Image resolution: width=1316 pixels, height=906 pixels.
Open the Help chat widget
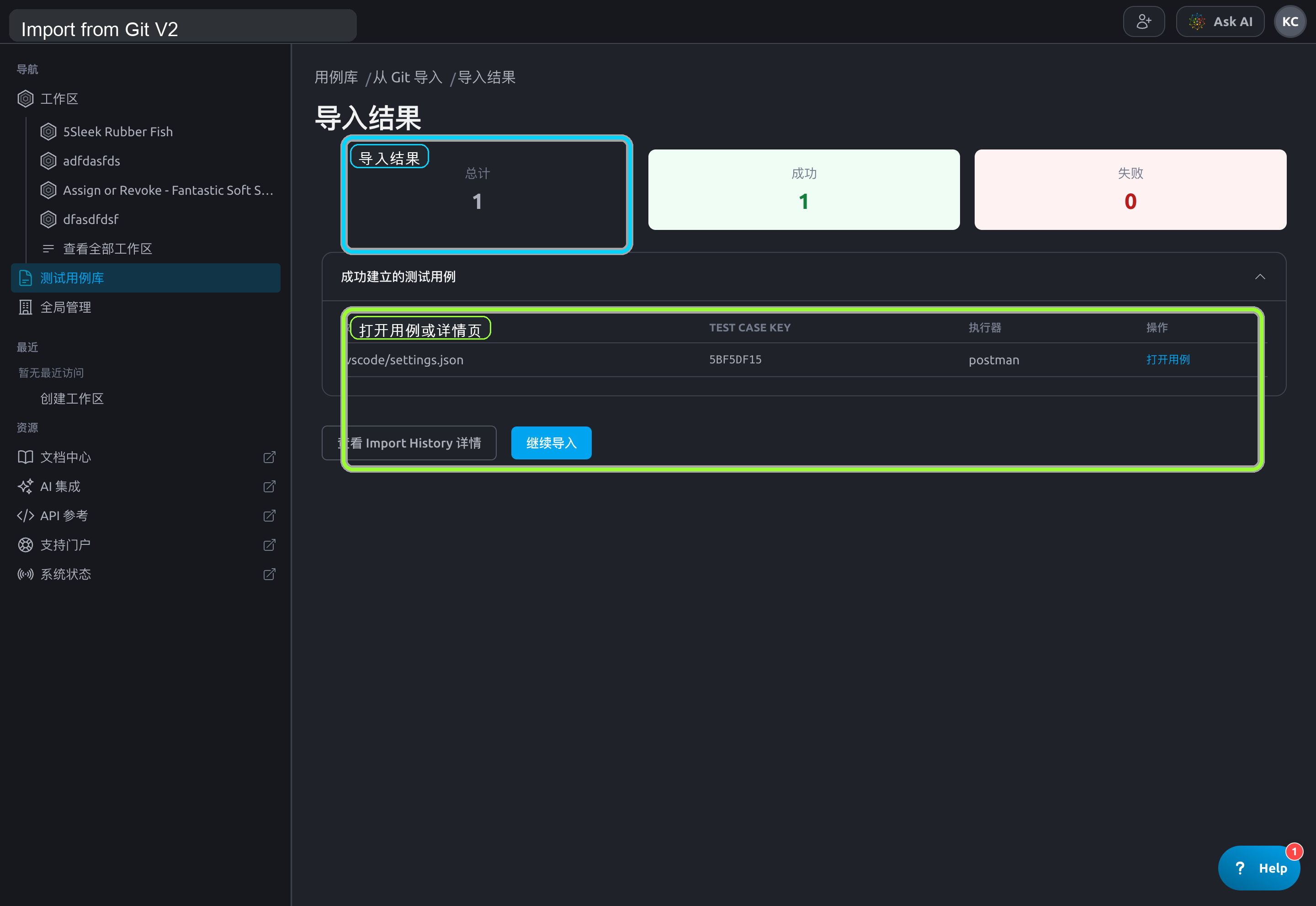click(1259, 868)
